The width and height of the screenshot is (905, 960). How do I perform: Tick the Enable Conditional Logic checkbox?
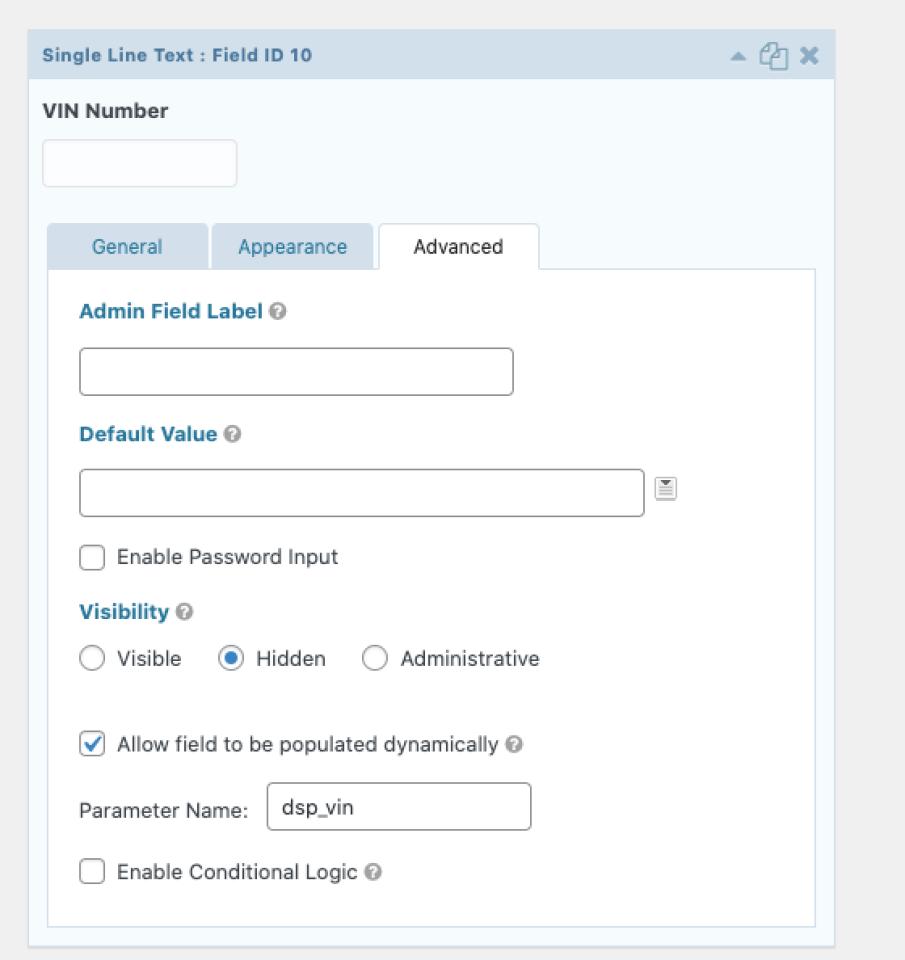(x=92, y=872)
